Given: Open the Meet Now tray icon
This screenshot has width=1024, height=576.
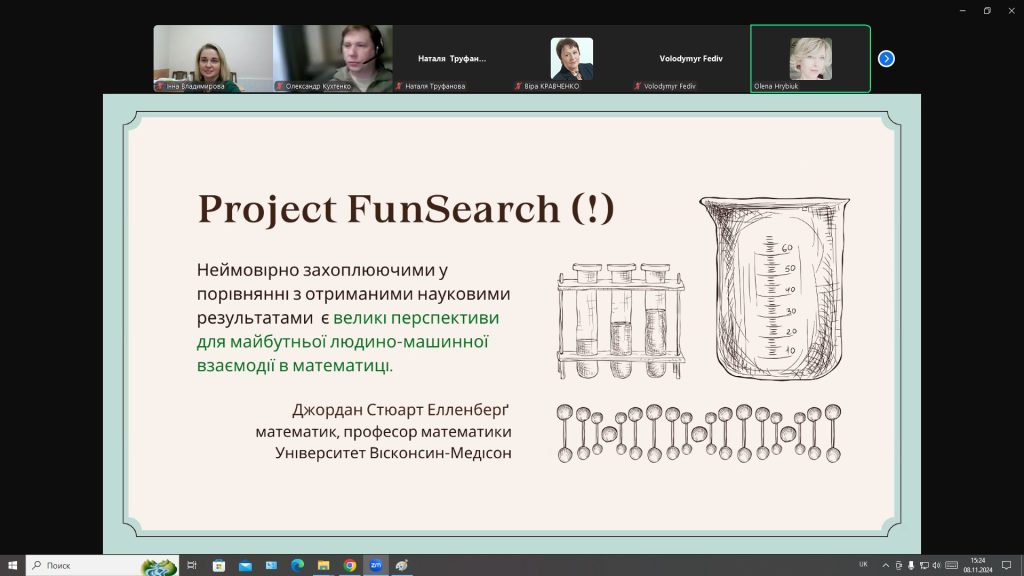Looking at the screenshot, I should [899, 566].
